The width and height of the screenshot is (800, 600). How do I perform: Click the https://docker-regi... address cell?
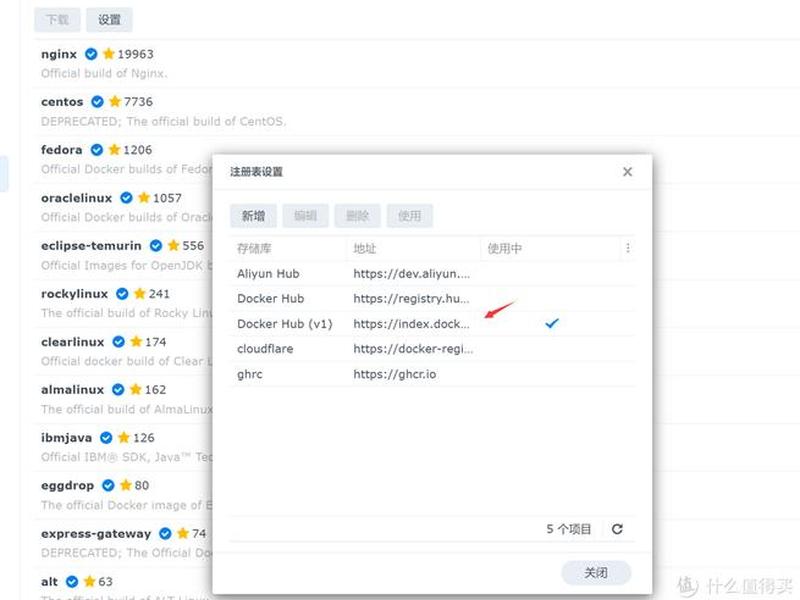413,348
